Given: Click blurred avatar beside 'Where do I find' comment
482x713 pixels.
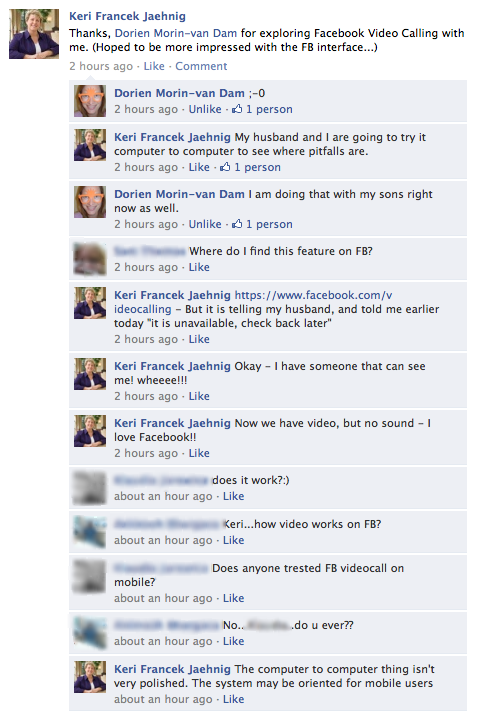Looking at the screenshot, I should (x=90, y=259).
